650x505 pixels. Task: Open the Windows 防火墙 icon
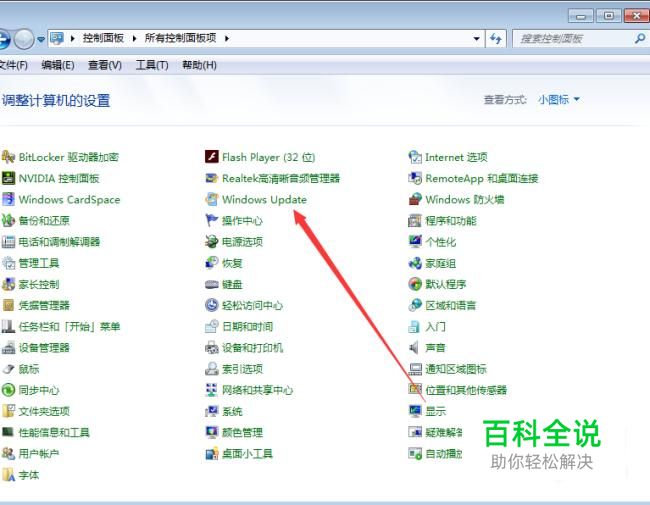[415, 199]
